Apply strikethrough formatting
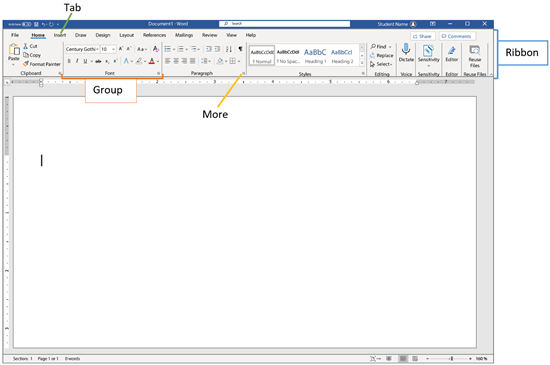Screen dimensions: 550x365 pyautogui.click(x=98, y=61)
